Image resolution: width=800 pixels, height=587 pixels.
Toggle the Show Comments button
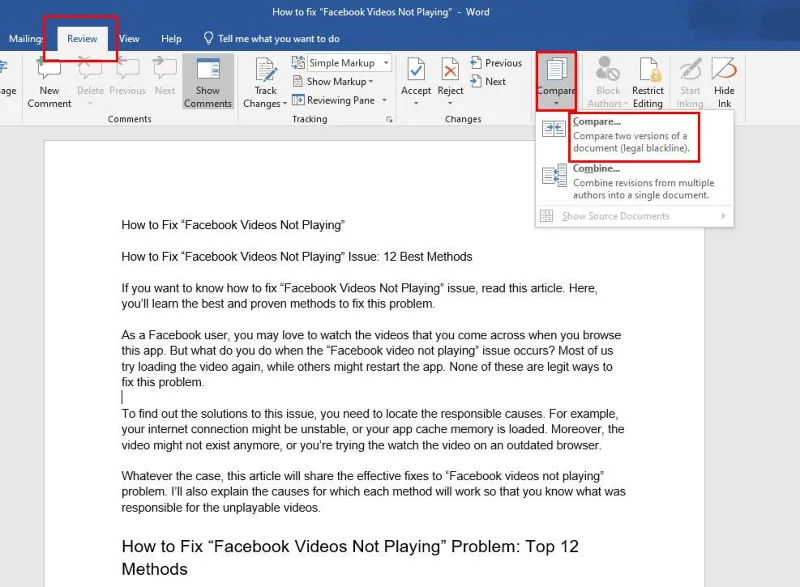208,82
